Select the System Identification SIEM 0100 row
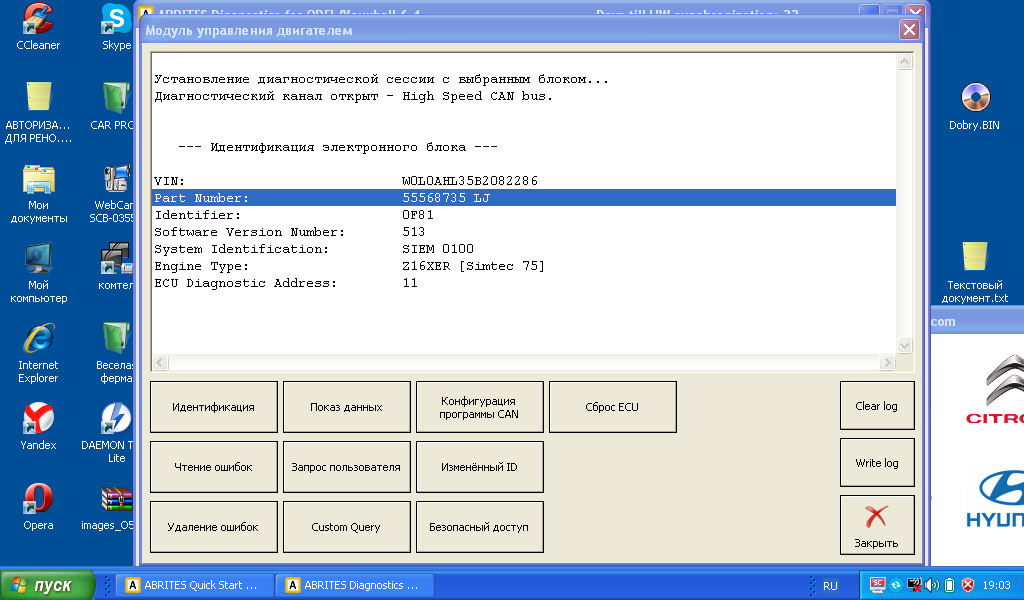The image size is (1024, 600). pos(524,249)
